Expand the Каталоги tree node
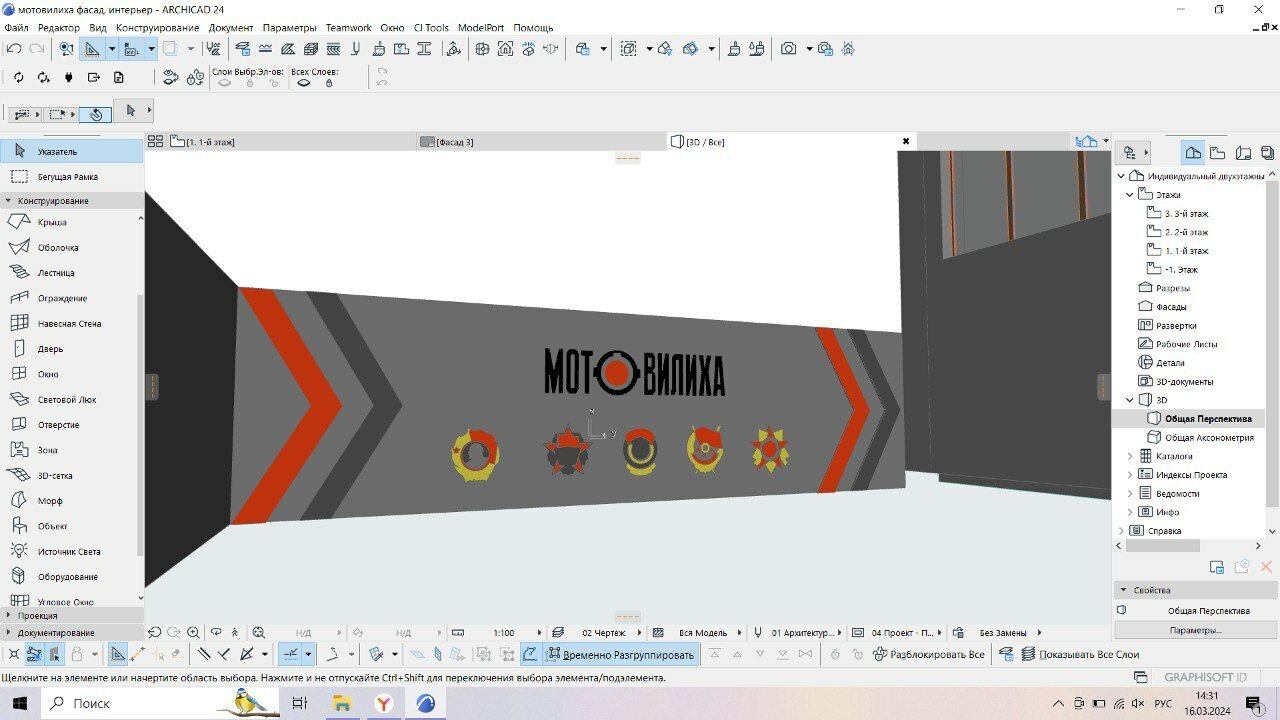Viewport: 1280px width, 720px height. click(x=1131, y=456)
